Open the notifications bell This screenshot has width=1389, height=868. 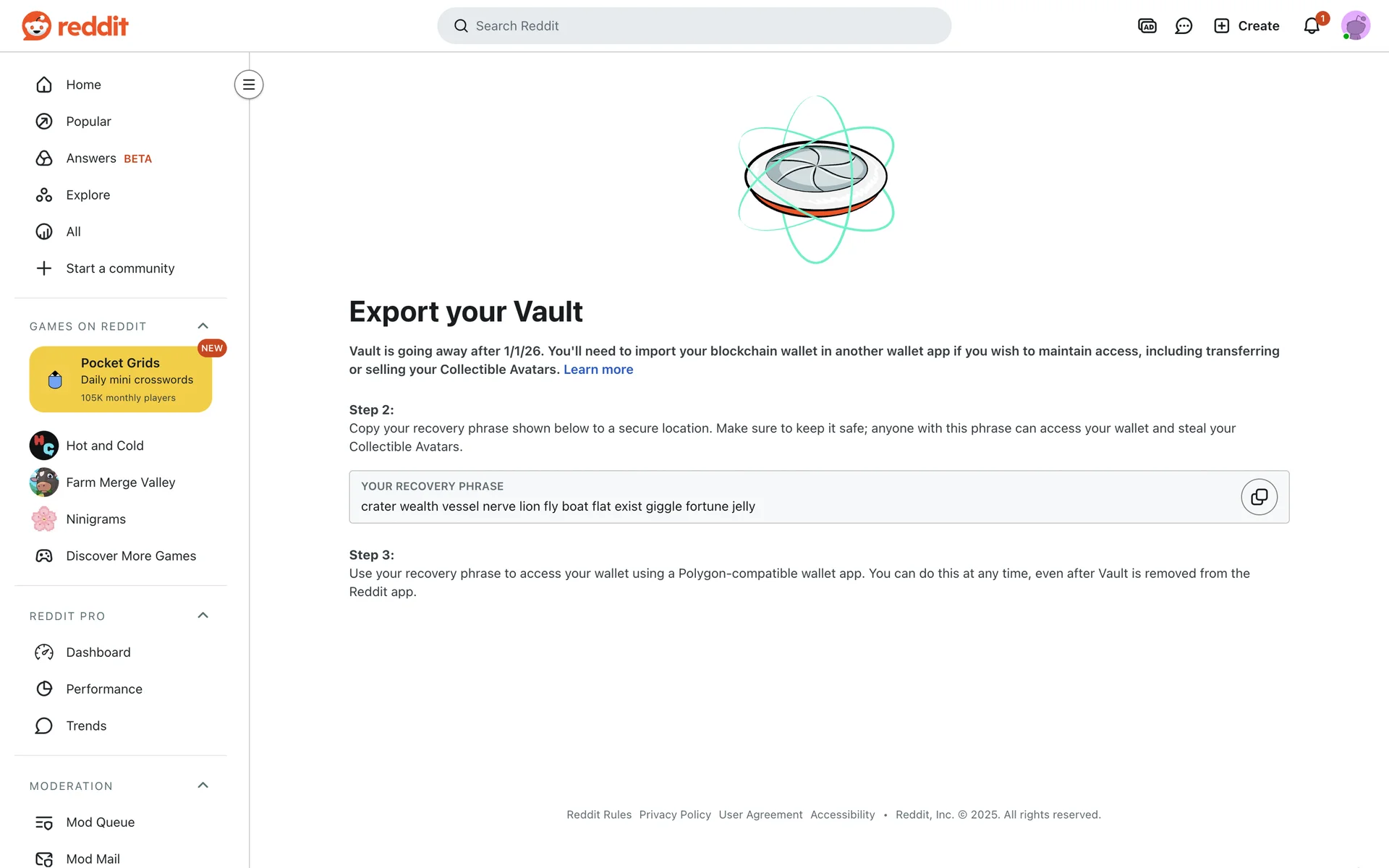pyautogui.click(x=1312, y=26)
